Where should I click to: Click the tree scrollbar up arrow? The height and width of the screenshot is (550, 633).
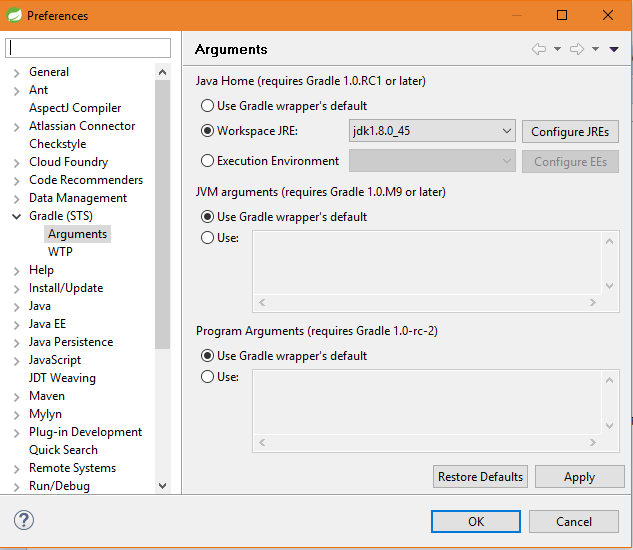click(162, 72)
